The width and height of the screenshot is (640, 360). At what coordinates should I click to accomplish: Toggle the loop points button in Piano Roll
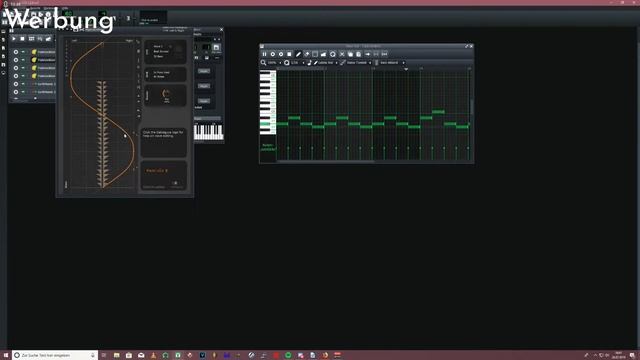pyautogui.click(x=376, y=54)
